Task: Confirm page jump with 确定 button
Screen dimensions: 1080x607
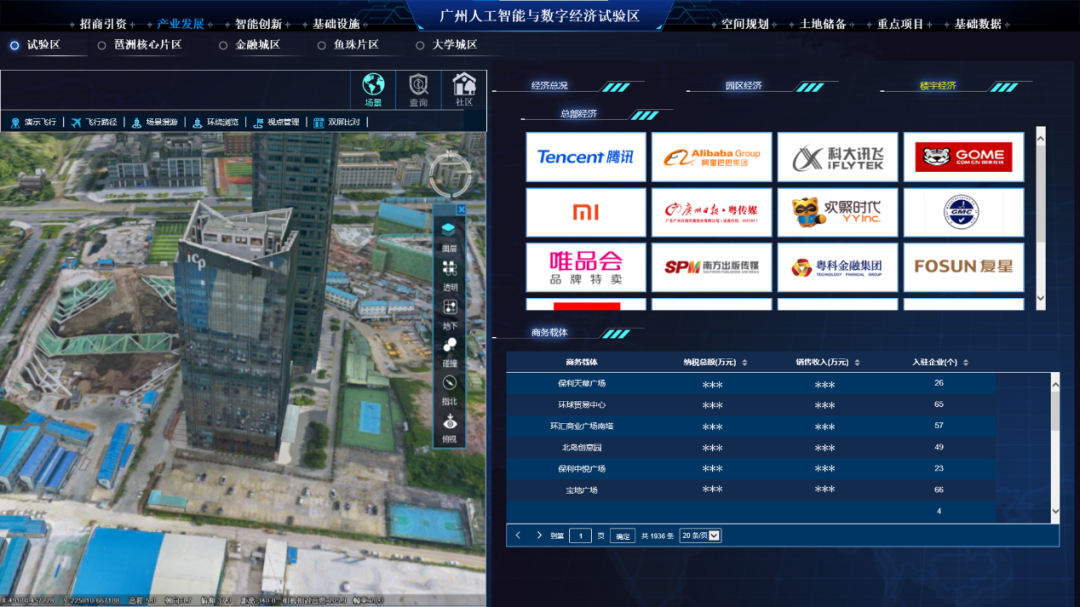Action: (623, 536)
